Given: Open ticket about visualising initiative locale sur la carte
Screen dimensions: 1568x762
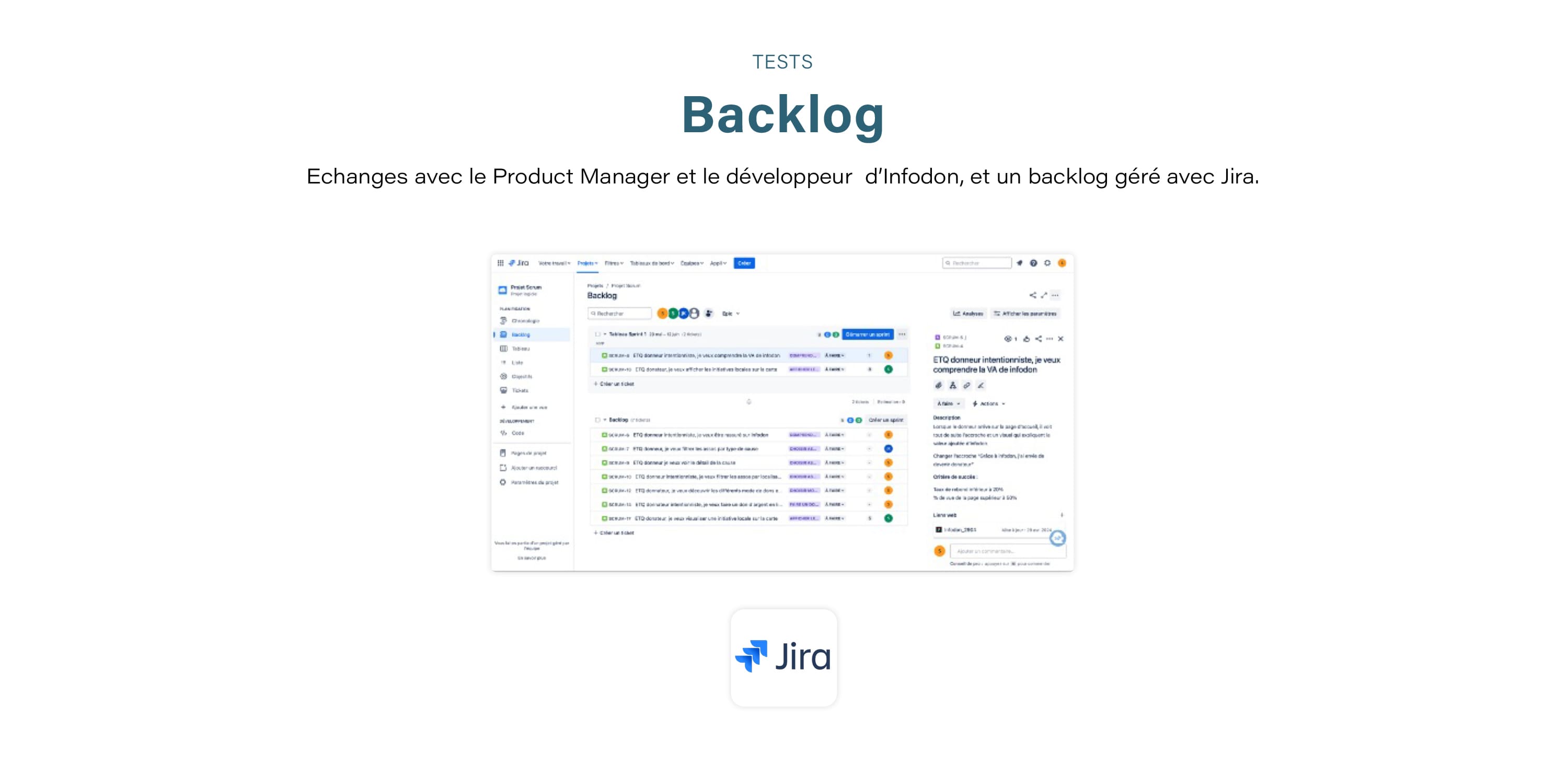Looking at the screenshot, I should pyautogui.click(x=706, y=518).
